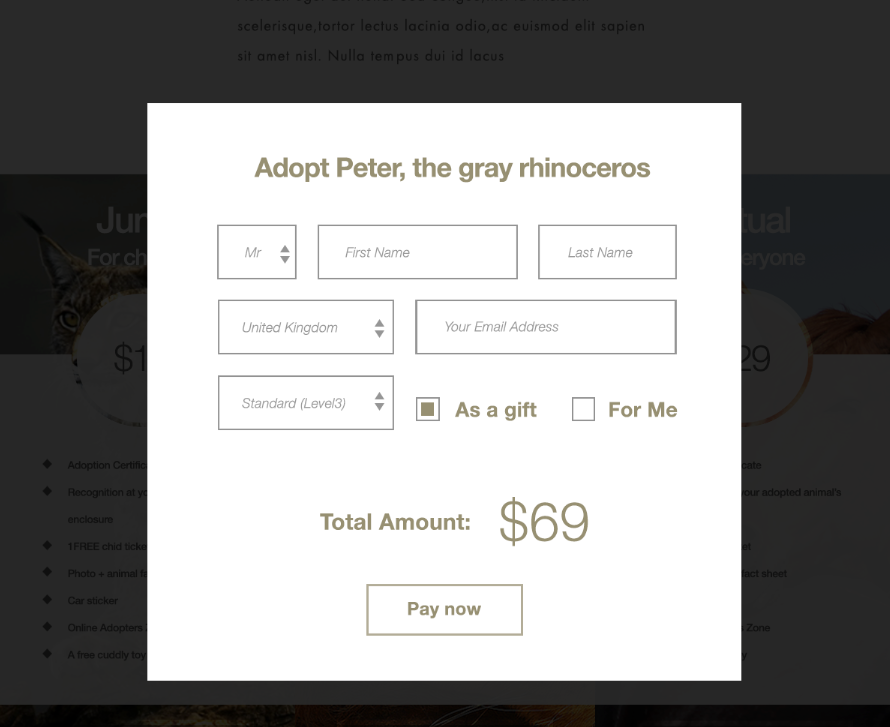Open the Mr title dropdown
The image size is (890, 727).
(257, 252)
